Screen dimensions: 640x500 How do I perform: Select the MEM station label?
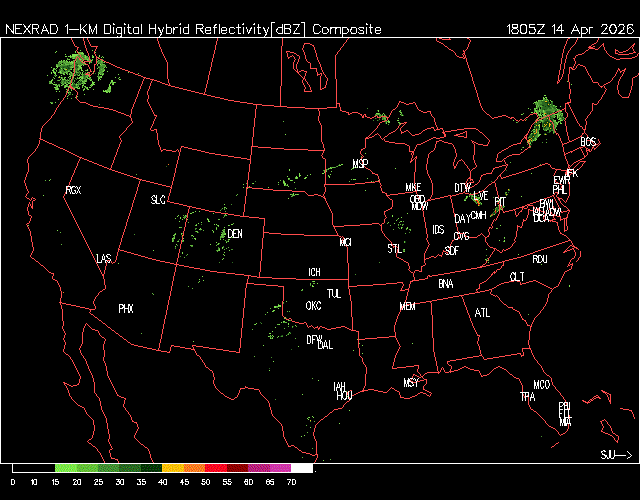[407, 306]
